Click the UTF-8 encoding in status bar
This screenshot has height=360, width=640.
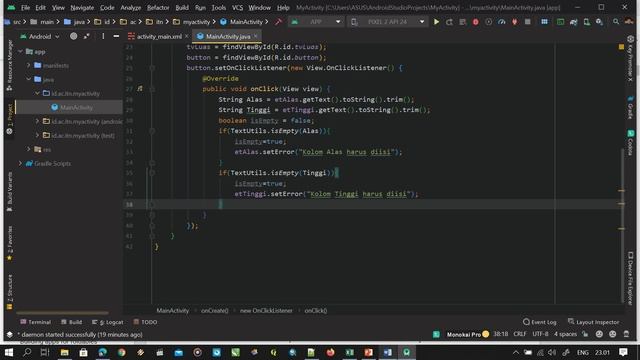point(540,334)
